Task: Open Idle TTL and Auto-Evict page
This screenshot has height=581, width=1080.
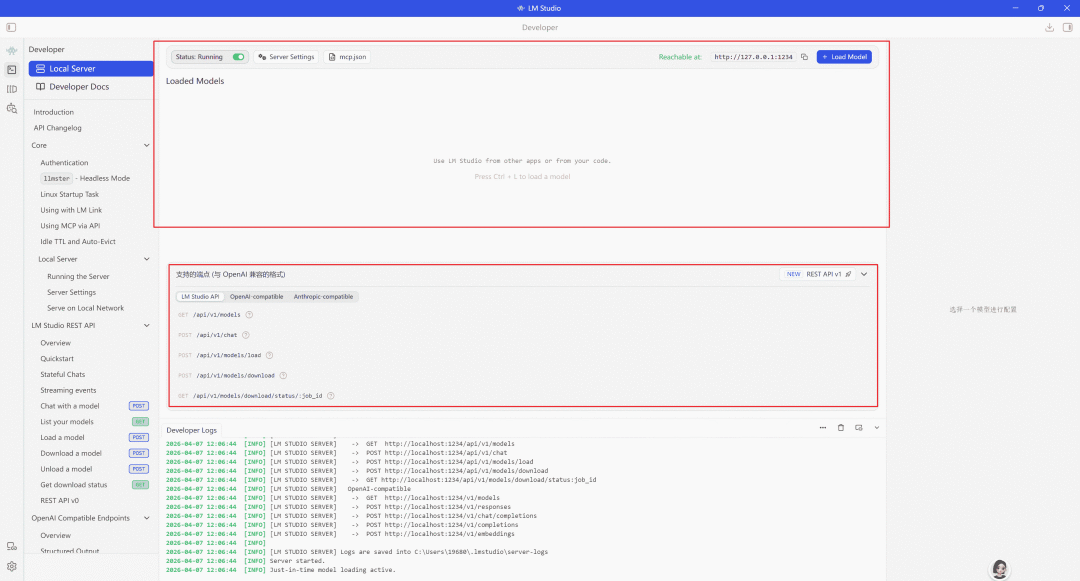Action: click(78, 242)
